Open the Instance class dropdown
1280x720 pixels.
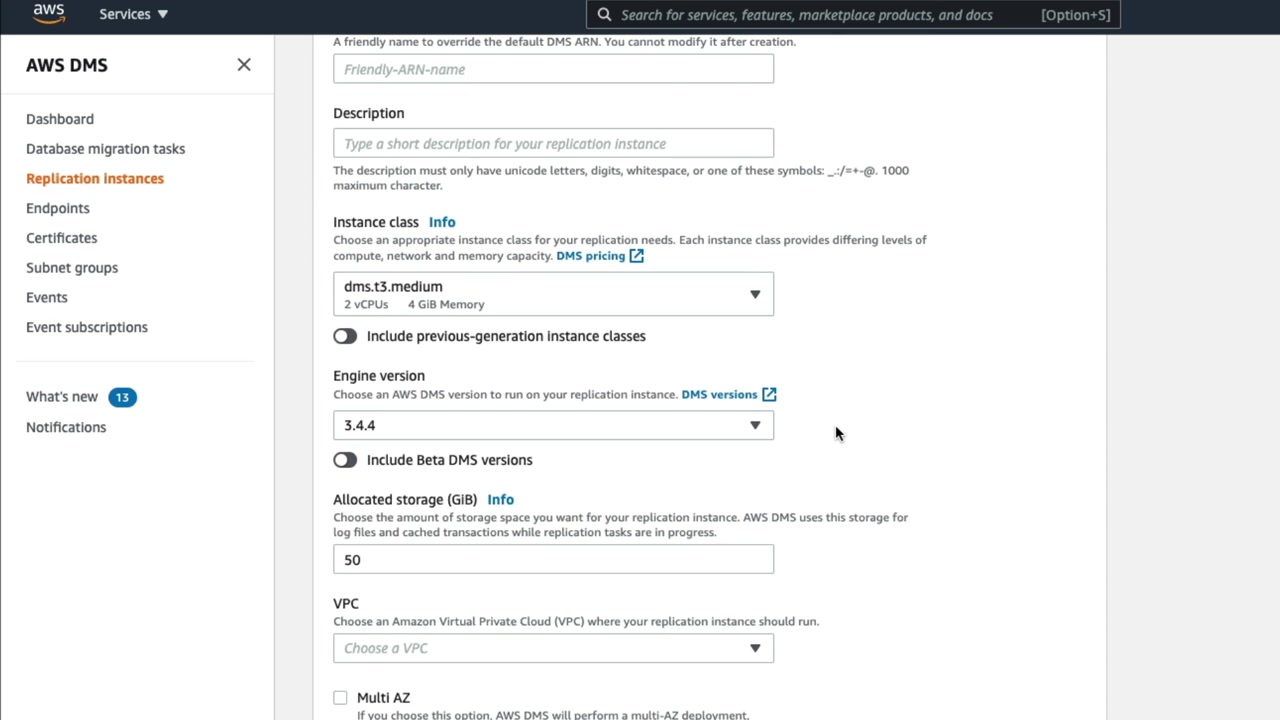[553, 294]
